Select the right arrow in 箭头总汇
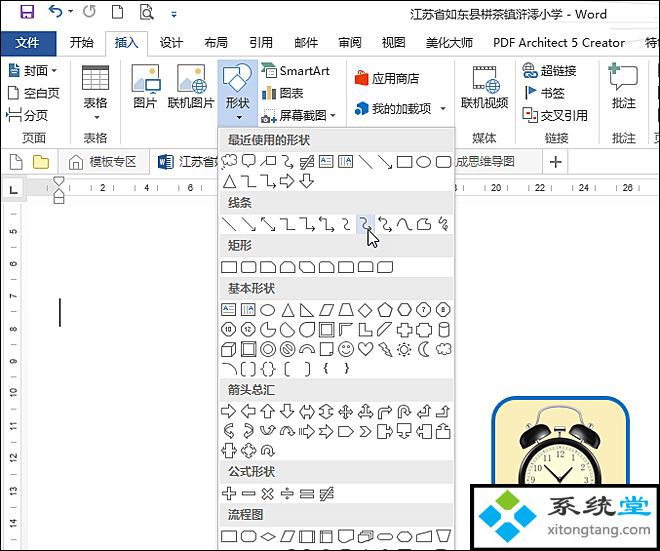Viewport: 660px width, 551px height. tap(229, 411)
